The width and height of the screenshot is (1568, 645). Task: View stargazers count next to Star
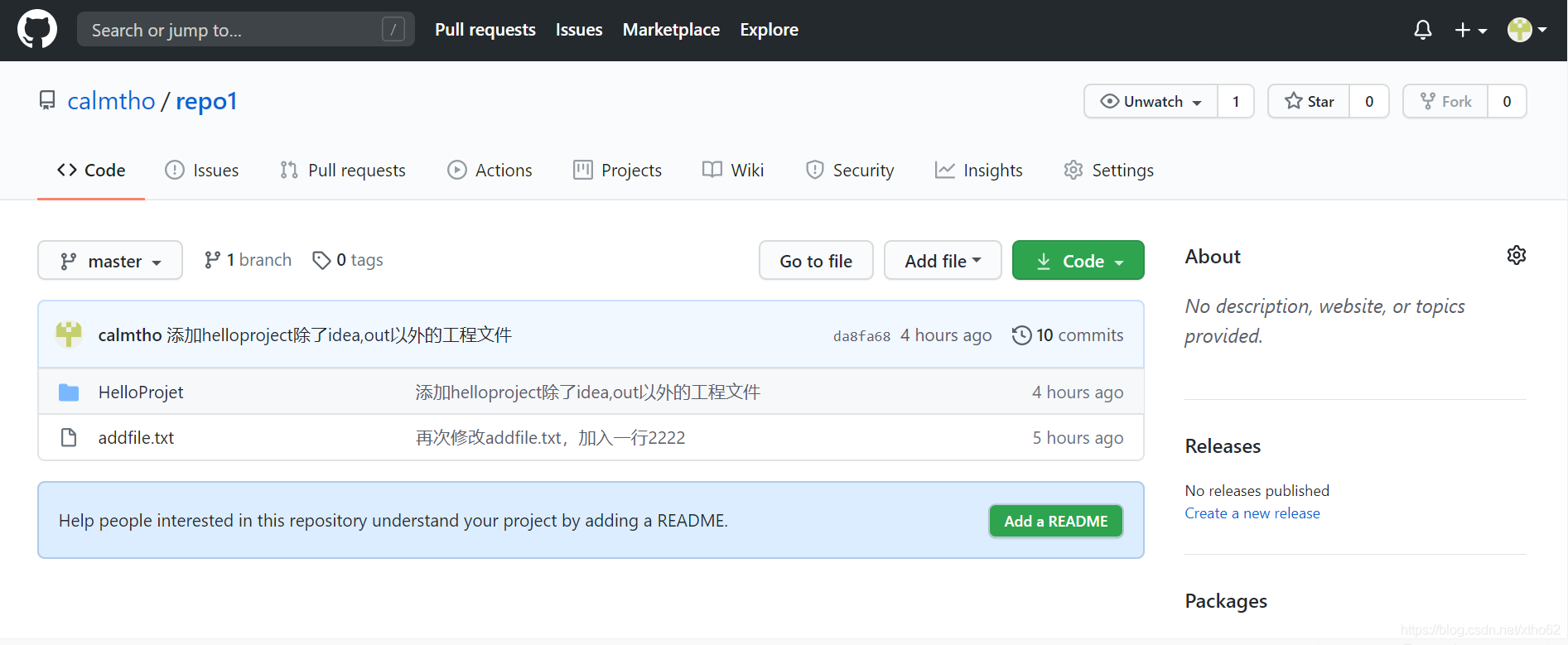1369,101
